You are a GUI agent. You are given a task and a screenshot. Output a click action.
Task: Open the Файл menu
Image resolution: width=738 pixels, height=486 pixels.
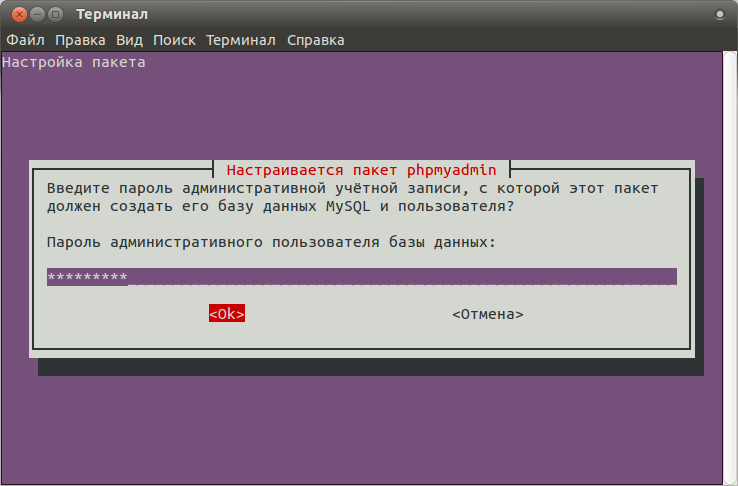click(25, 40)
